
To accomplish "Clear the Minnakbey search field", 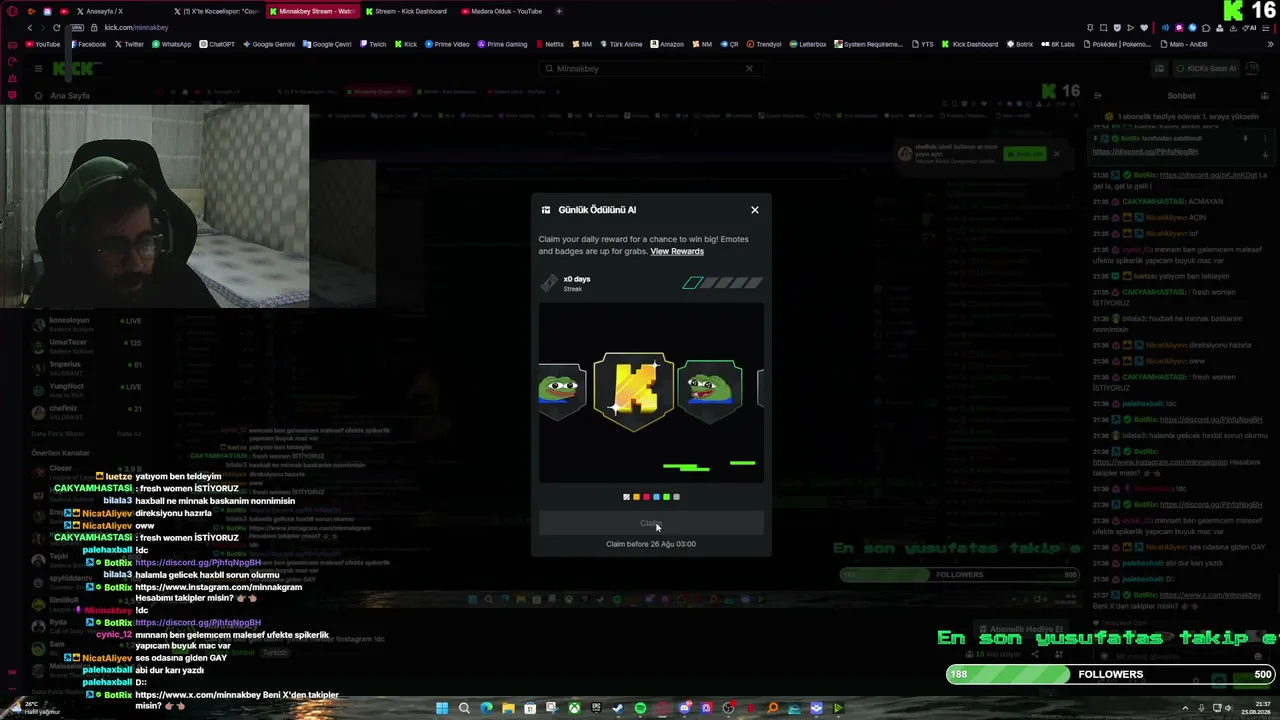I will point(749,68).
